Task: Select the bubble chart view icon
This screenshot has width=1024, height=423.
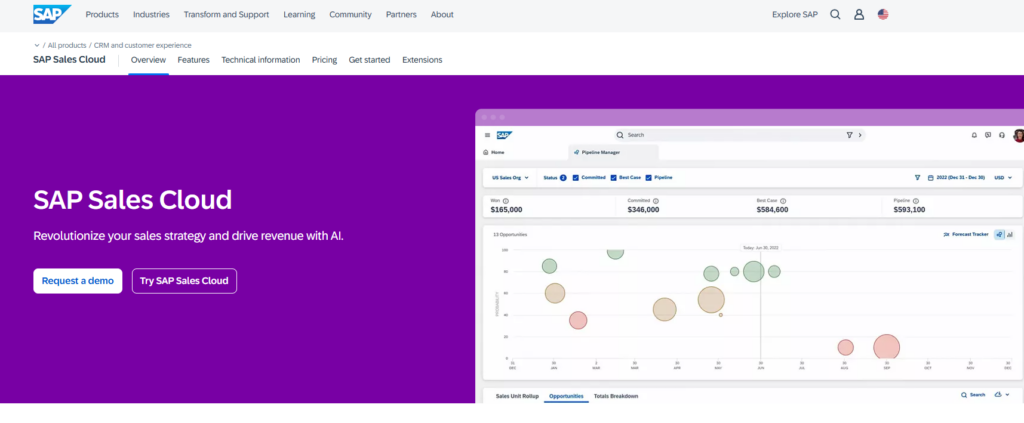Action: 999,234
